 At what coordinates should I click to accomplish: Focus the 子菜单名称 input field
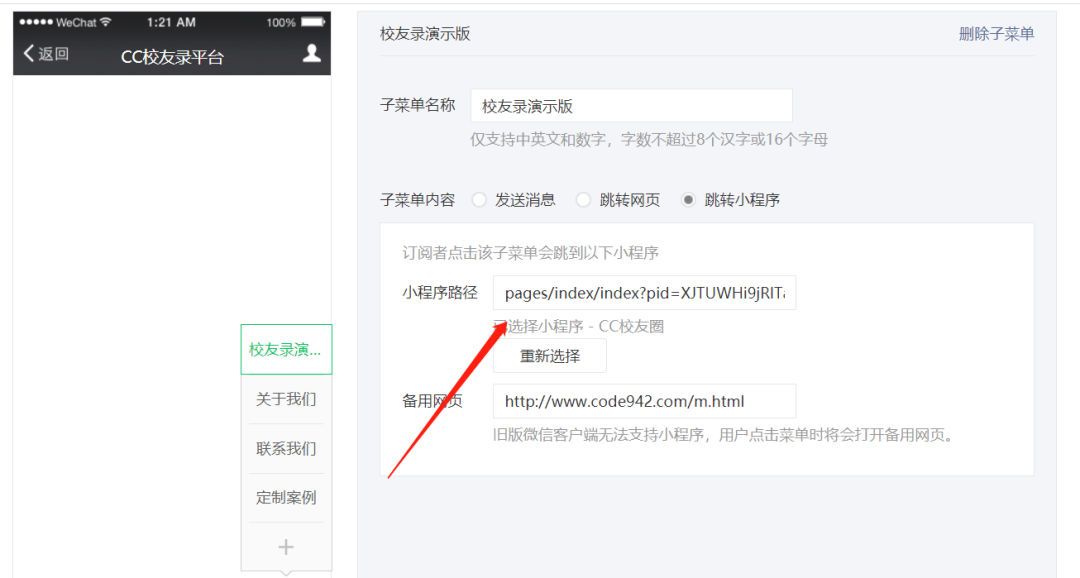point(631,106)
